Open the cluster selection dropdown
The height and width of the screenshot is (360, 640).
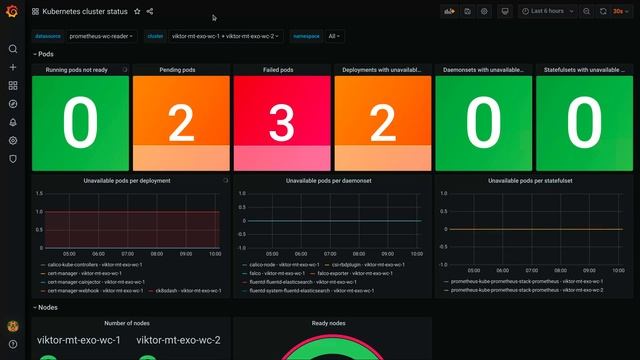tap(225, 36)
